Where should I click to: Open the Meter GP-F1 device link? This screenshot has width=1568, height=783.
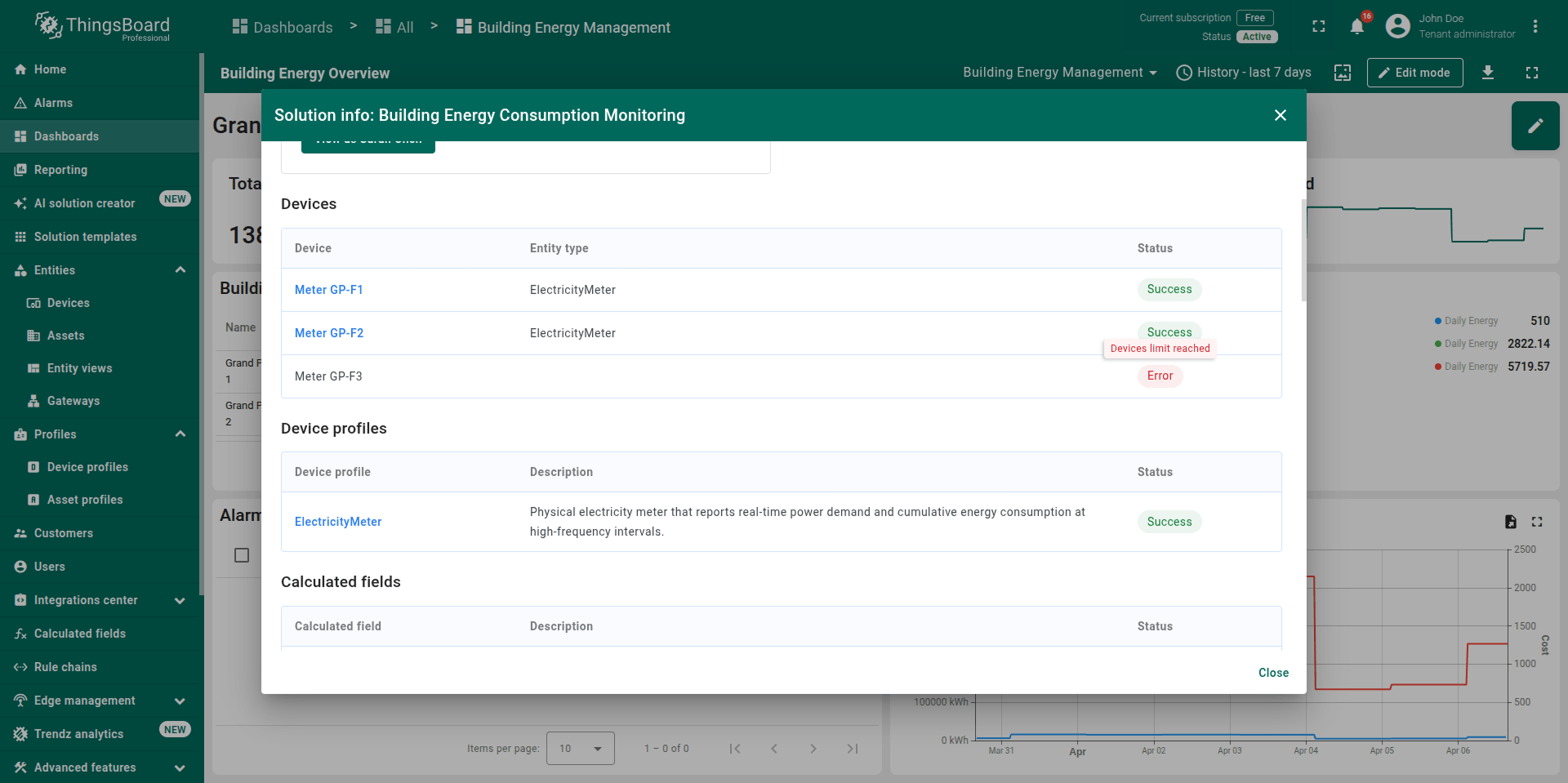(328, 290)
